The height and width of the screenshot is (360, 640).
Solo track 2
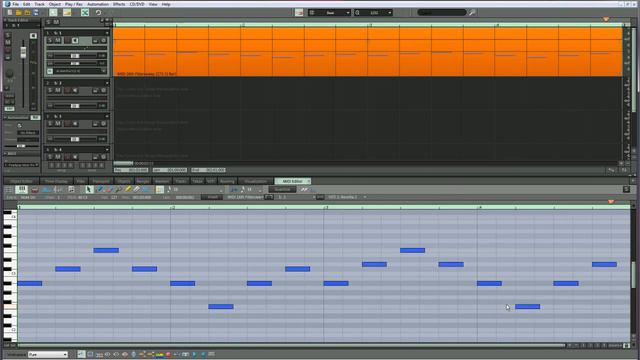(50, 90)
